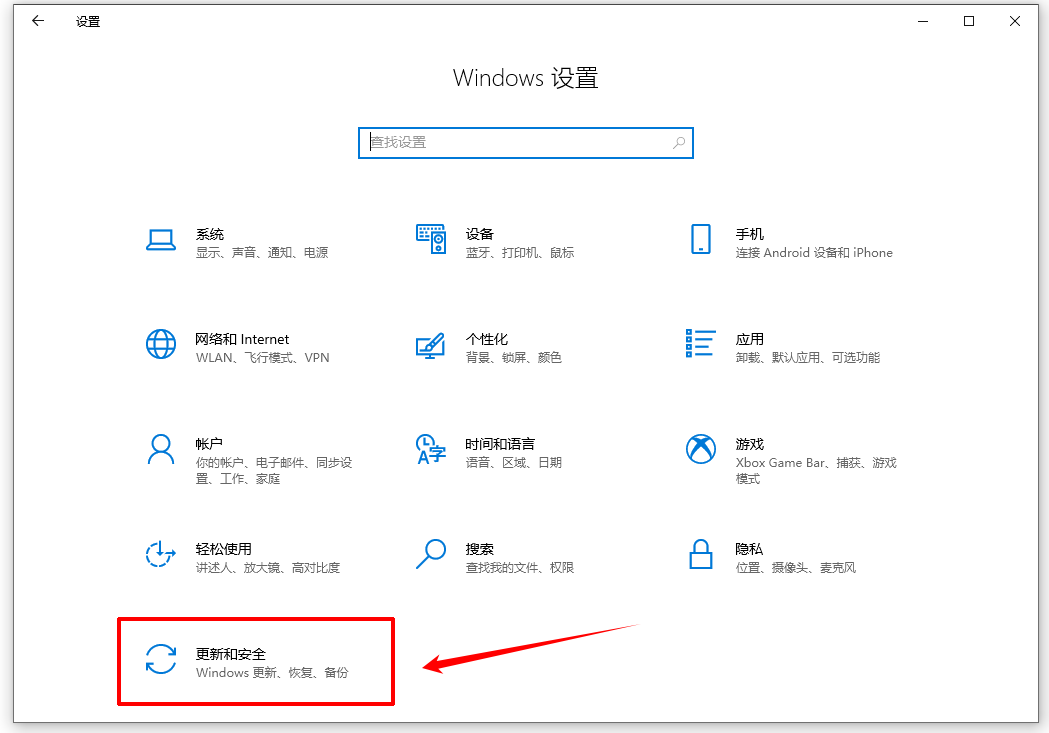Open the 隐私 padlock icon
This screenshot has height=733, width=1049.
pos(700,554)
